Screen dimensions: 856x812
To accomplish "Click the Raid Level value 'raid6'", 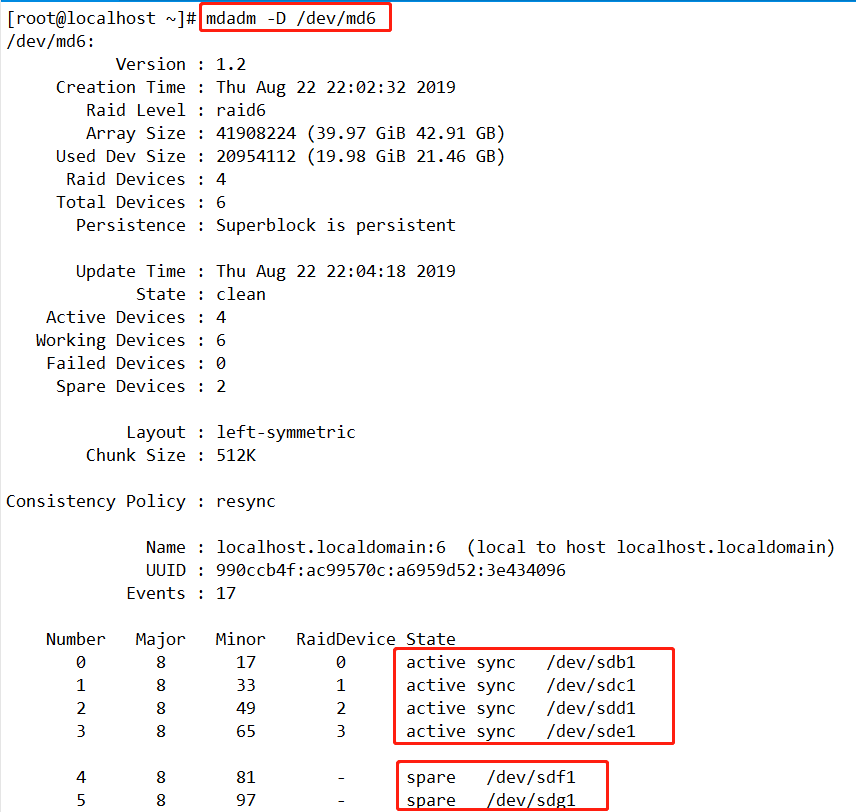I will click(241, 110).
